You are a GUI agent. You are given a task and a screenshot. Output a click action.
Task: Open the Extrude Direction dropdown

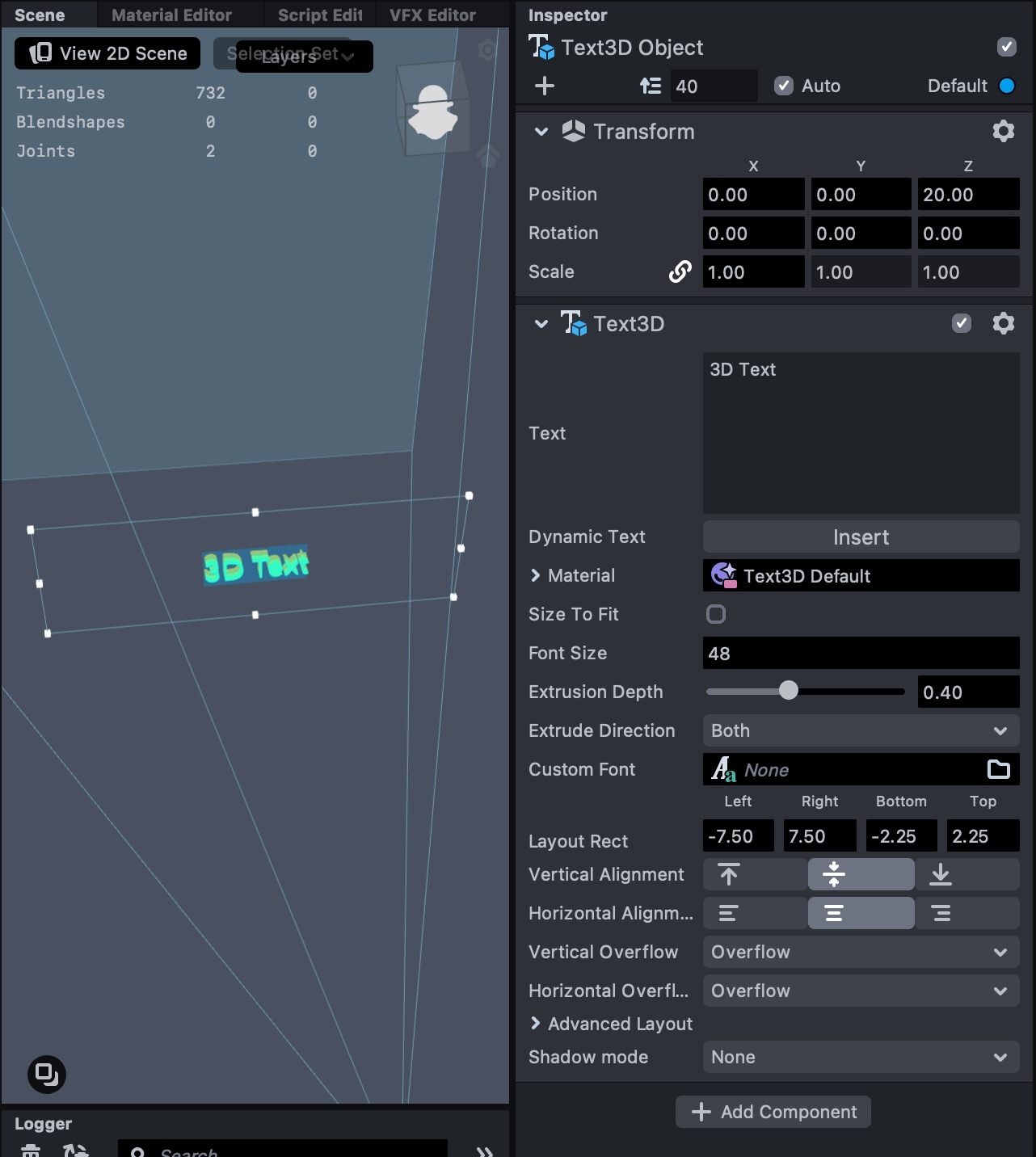pyautogui.click(x=861, y=730)
